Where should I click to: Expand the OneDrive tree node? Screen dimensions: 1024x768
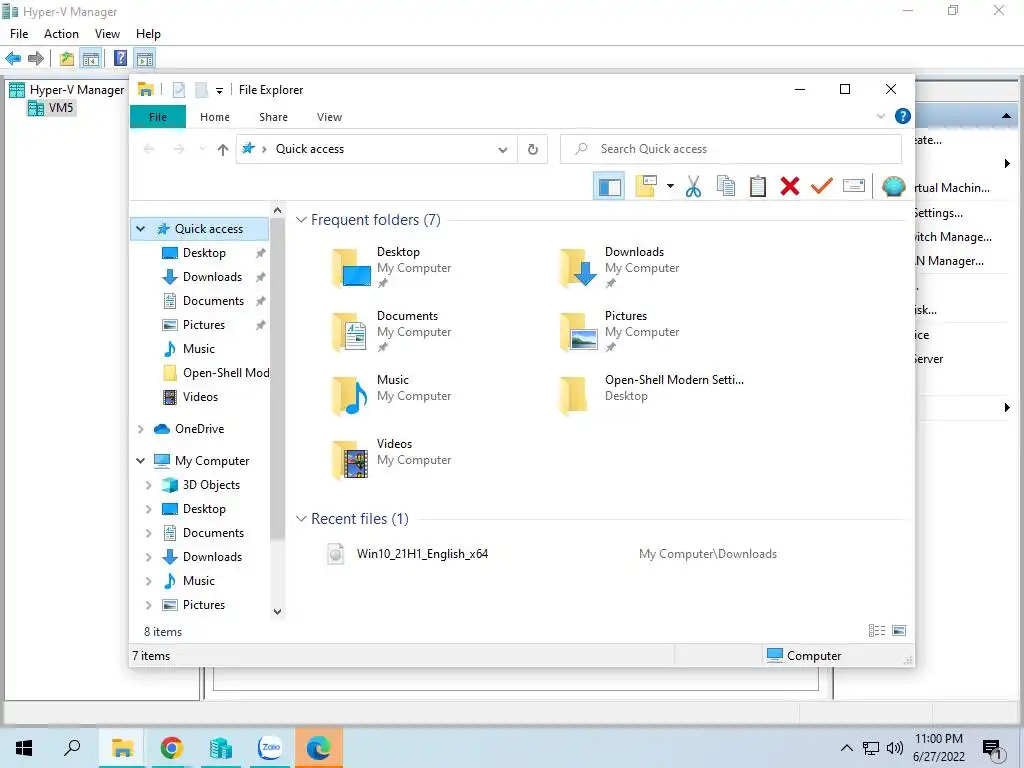(140, 429)
